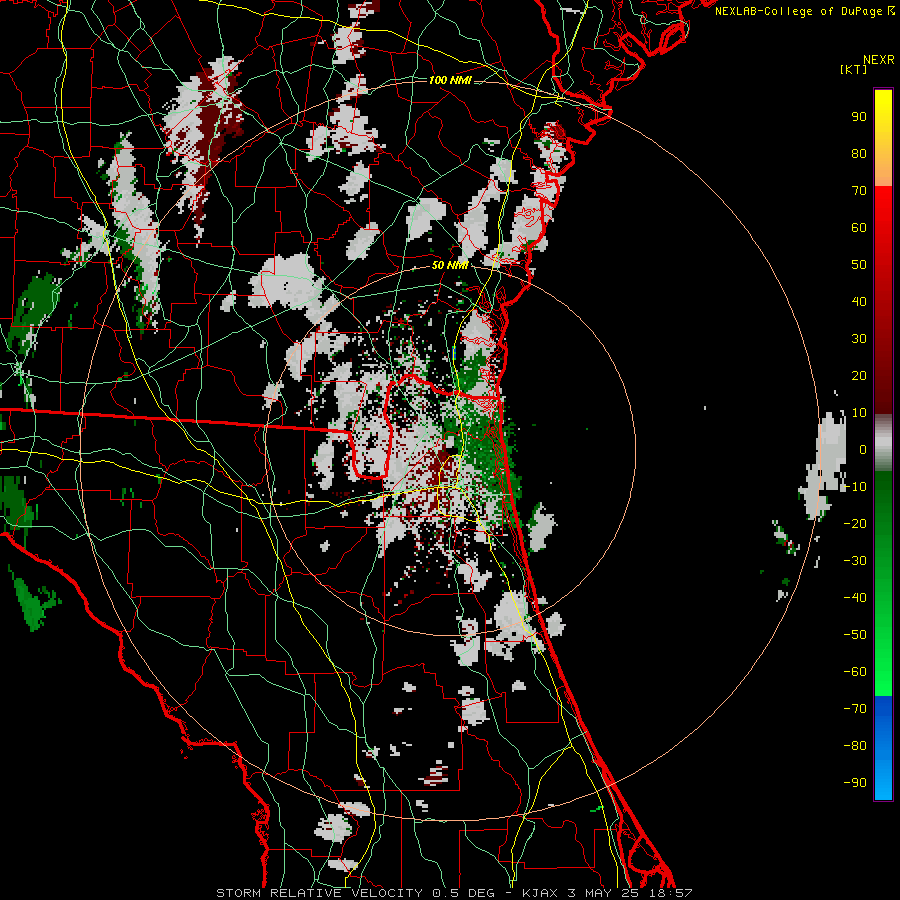Click the -80 value on the velocity scale

[x=855, y=746]
